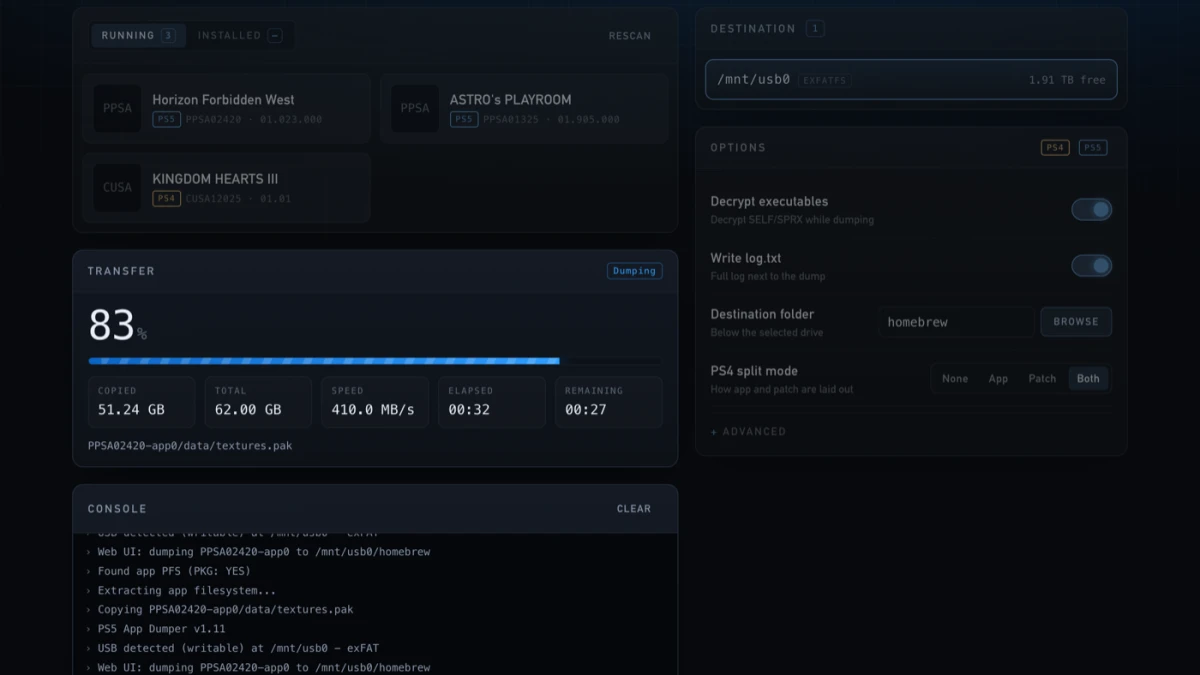
Task: Click the PS5 badge under ASTRO's PLAYROOM
Action: [464, 119]
